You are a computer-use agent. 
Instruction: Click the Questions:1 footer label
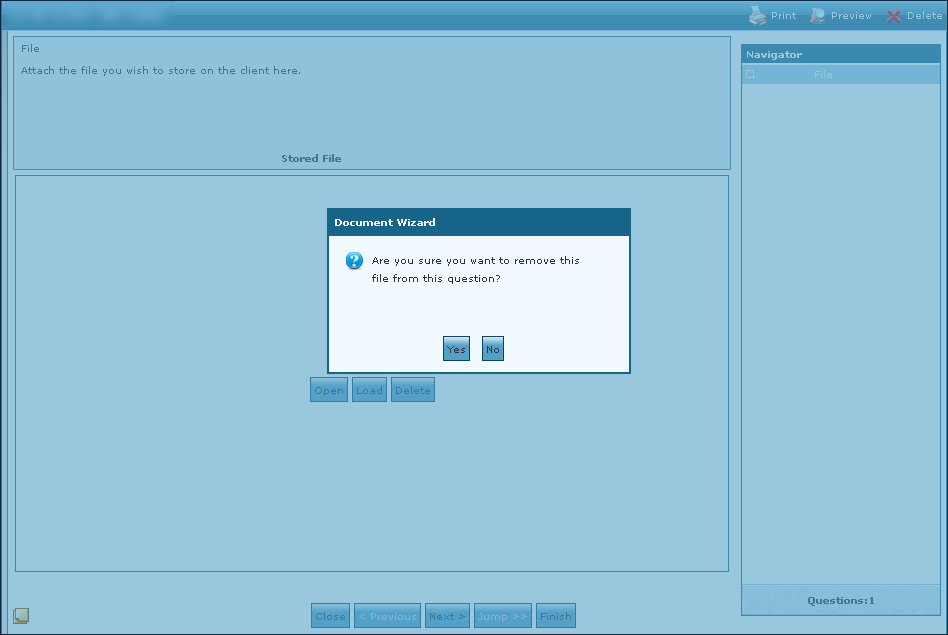coord(840,600)
